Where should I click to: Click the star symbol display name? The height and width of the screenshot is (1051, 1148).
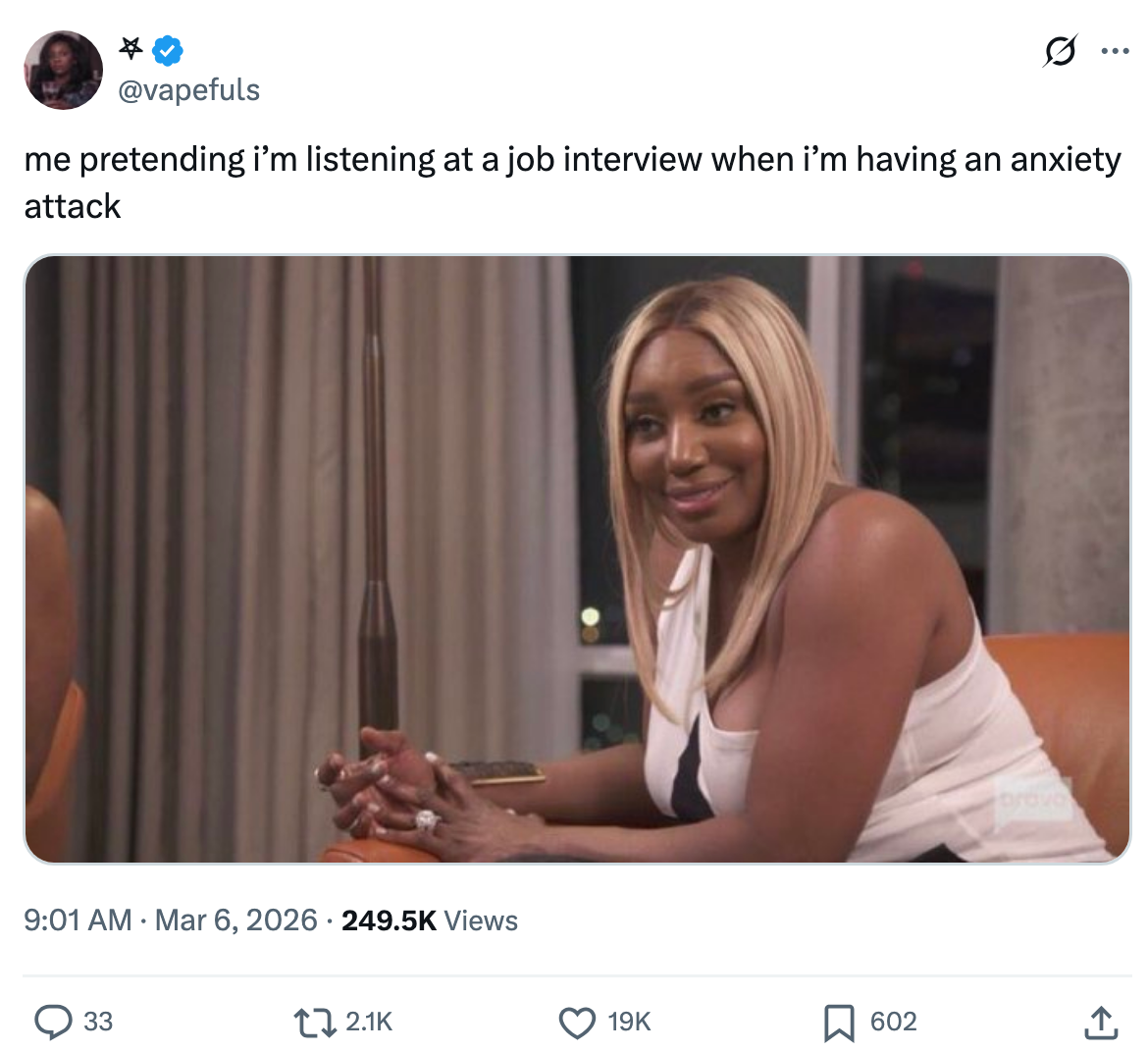click(x=131, y=48)
